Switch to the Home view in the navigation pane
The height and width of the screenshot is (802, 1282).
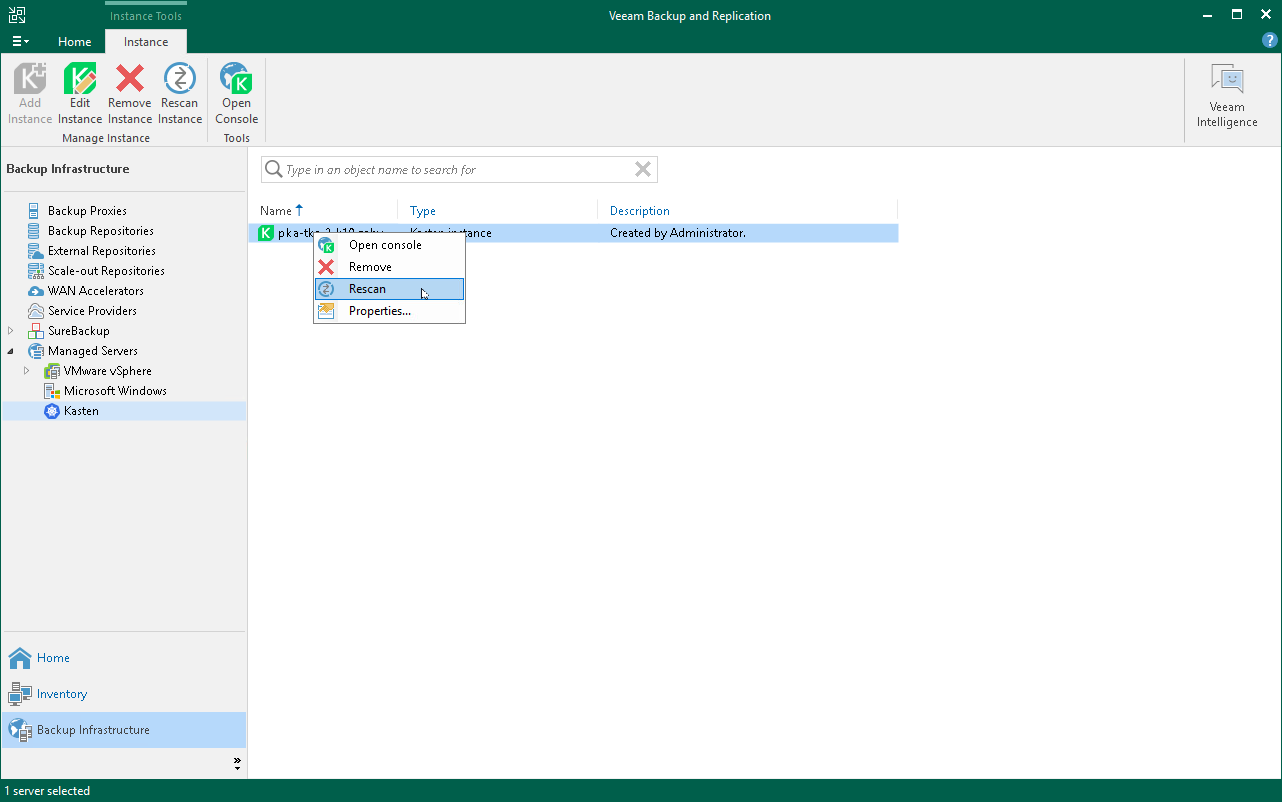124,658
